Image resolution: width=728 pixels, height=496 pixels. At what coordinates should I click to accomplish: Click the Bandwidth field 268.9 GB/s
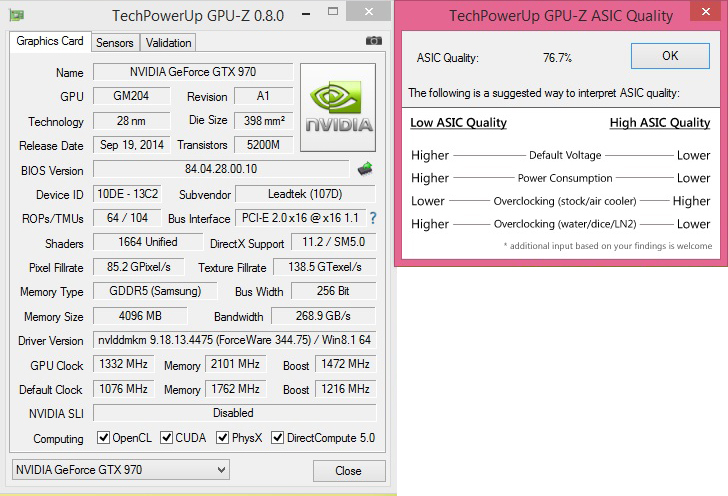tap(323, 316)
